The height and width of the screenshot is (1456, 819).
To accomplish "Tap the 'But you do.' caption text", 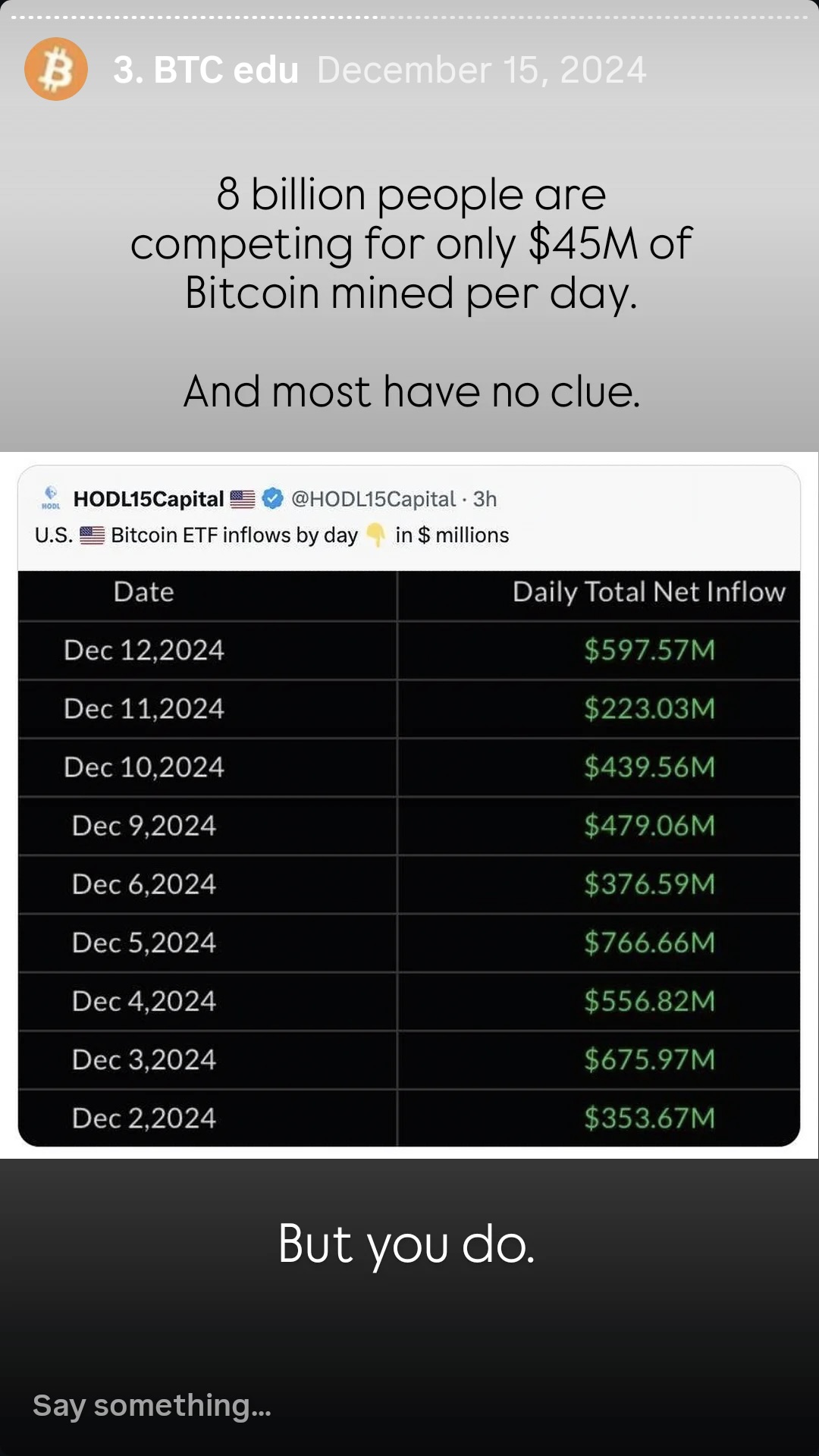I will (406, 1244).
